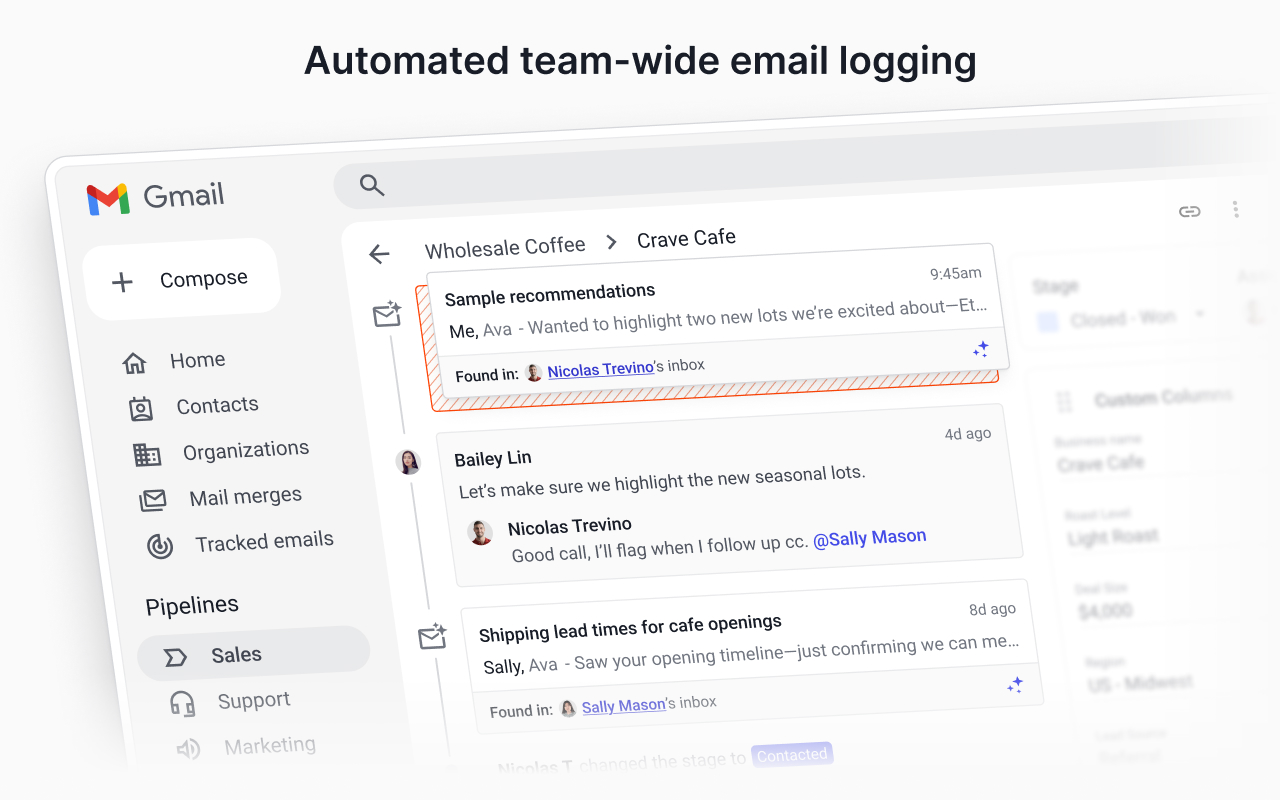This screenshot has height=800, width=1280.
Task: Click the link icon in the top right
Action: pos(1189,211)
